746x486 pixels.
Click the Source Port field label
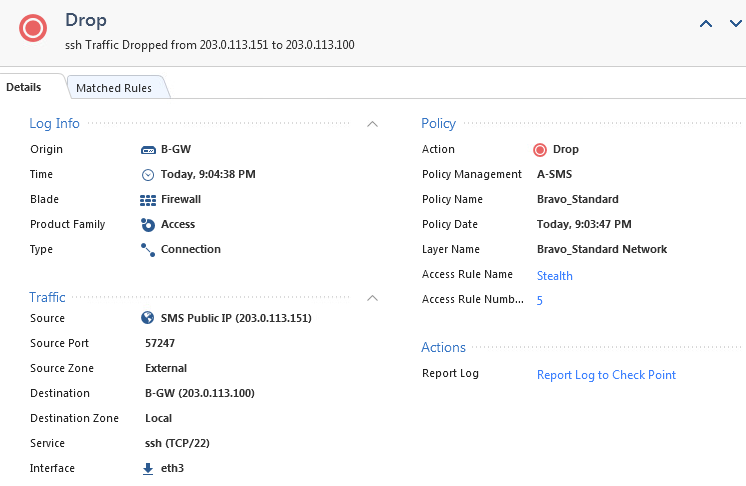(x=59, y=343)
